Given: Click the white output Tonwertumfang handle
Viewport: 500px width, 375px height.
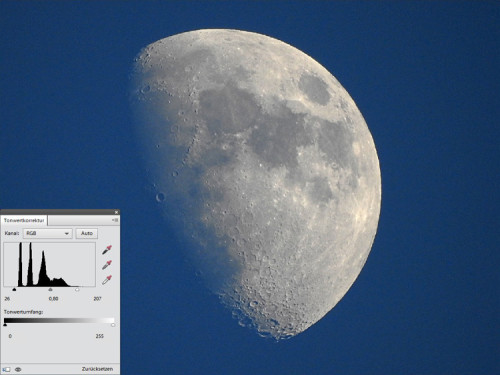Looking at the screenshot, I should point(113,324).
